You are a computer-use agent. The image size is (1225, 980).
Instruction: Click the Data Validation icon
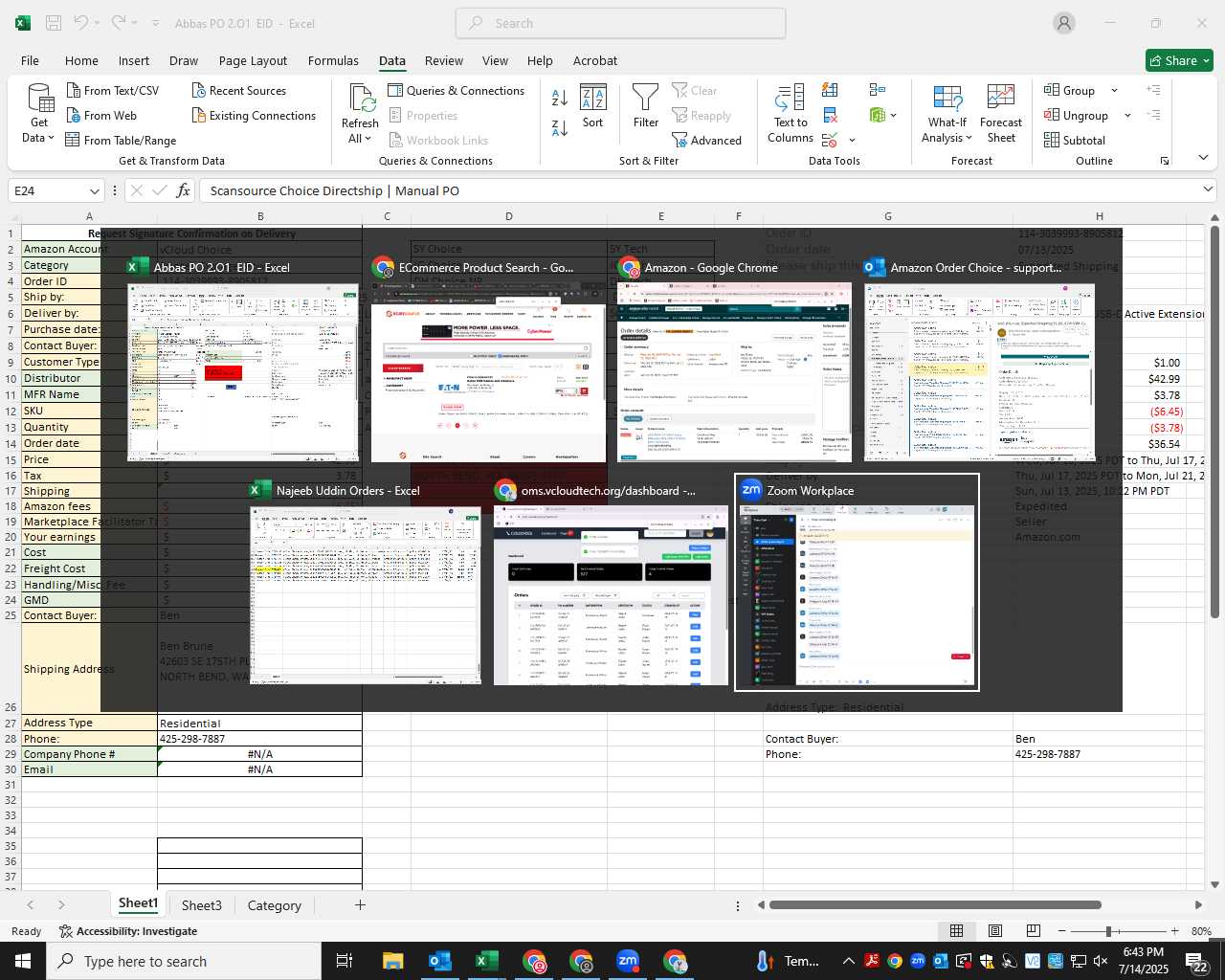click(830, 140)
